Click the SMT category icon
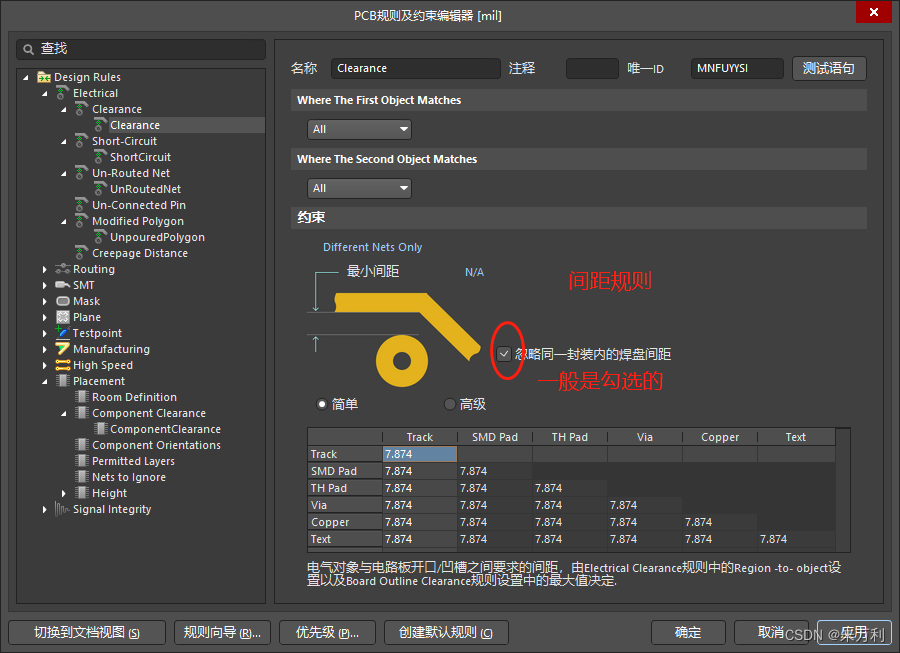Screen dimensions: 900x653 tap(63, 285)
